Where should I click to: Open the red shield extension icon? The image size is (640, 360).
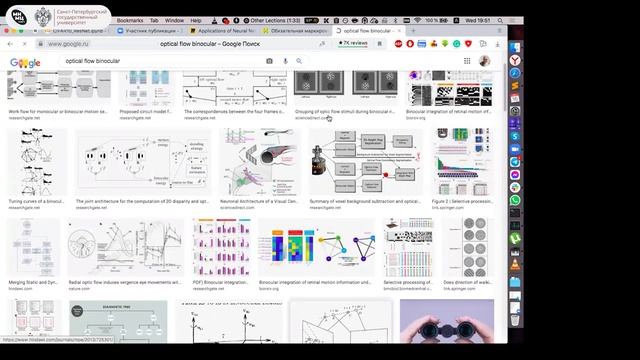click(x=468, y=44)
